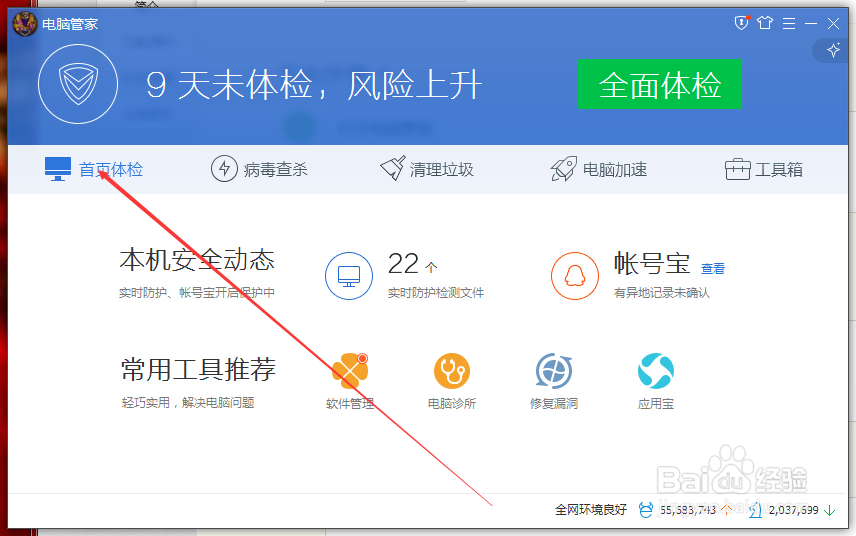Click the shield logo circle icon
The height and width of the screenshot is (536, 856).
coord(78,84)
